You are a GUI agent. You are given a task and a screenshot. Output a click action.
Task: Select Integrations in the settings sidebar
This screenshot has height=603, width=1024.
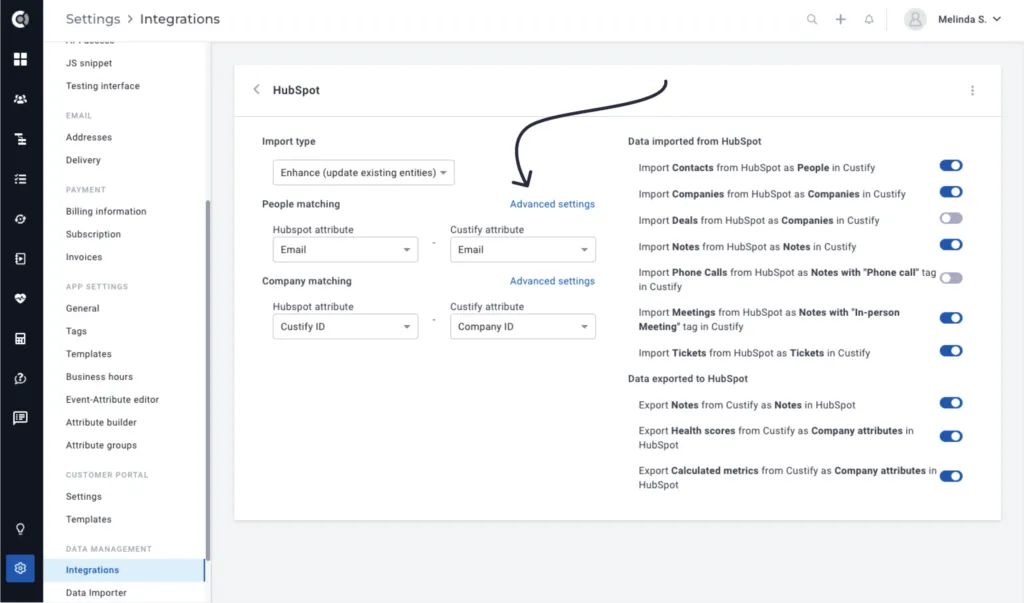point(124,570)
